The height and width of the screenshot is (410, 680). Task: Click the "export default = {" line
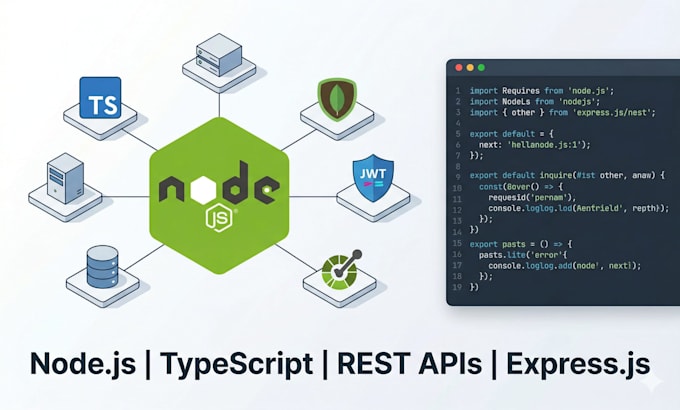[x=512, y=134]
